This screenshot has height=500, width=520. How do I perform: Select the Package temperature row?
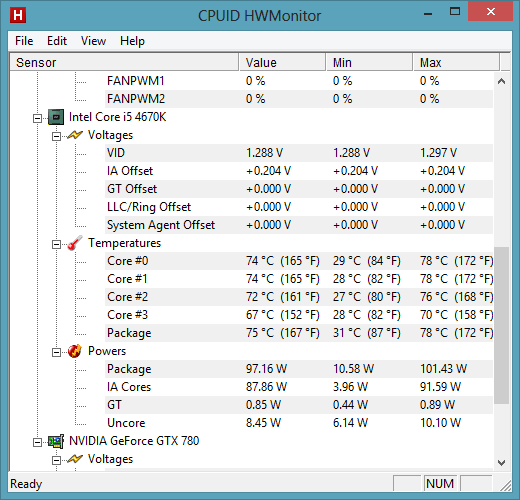pos(299,333)
